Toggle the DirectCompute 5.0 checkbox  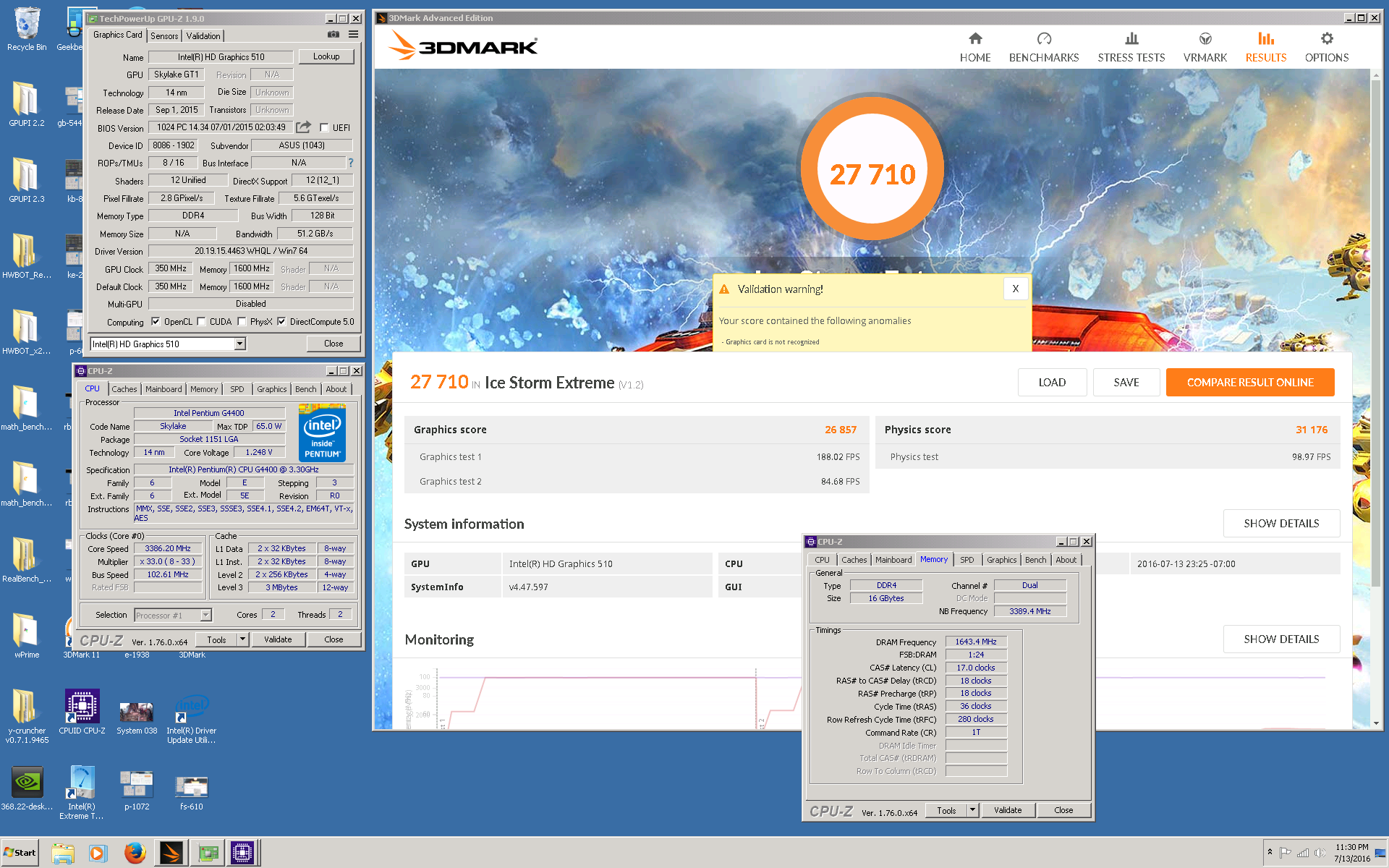click(x=281, y=322)
